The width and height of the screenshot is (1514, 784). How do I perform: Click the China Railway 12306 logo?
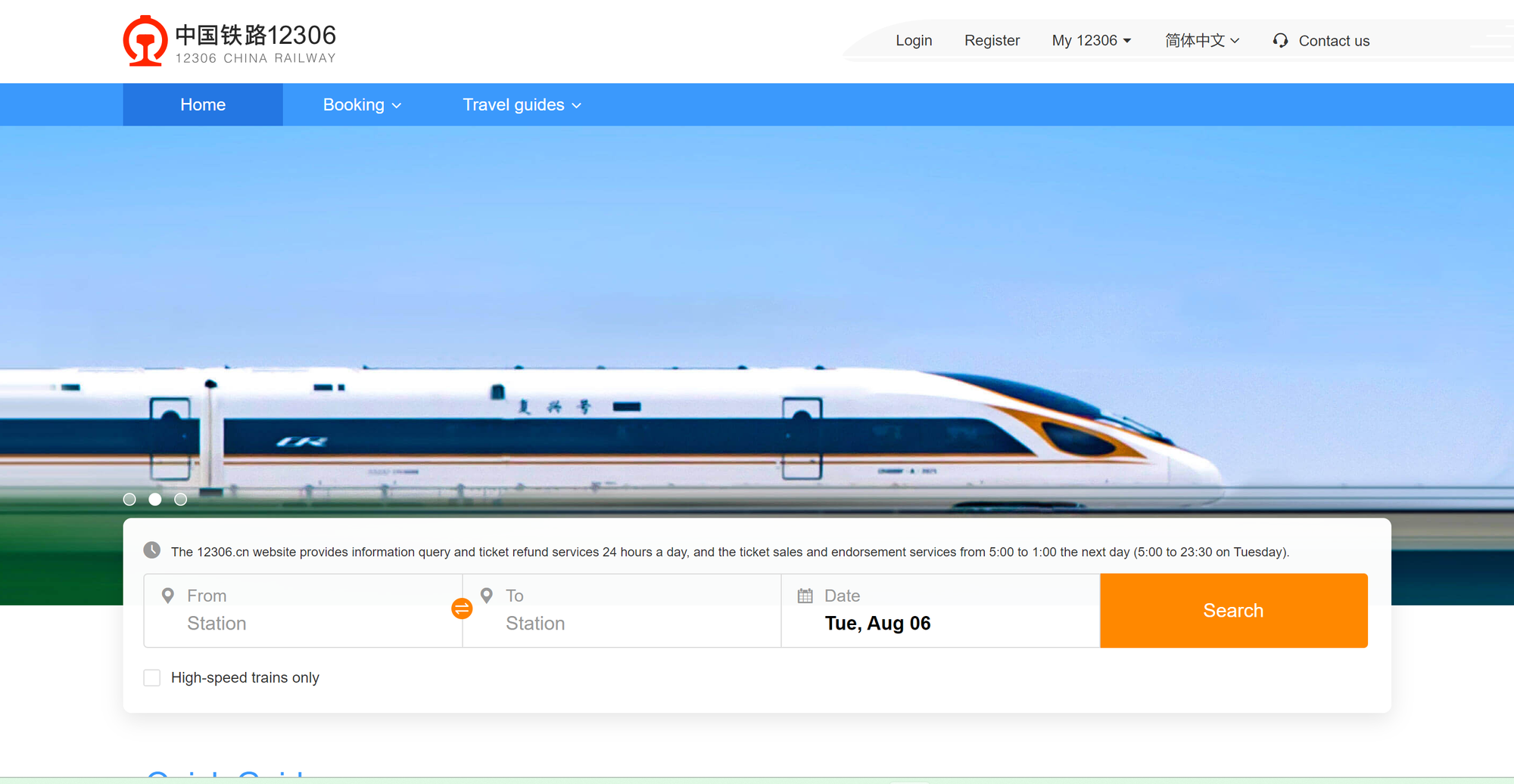(x=229, y=41)
